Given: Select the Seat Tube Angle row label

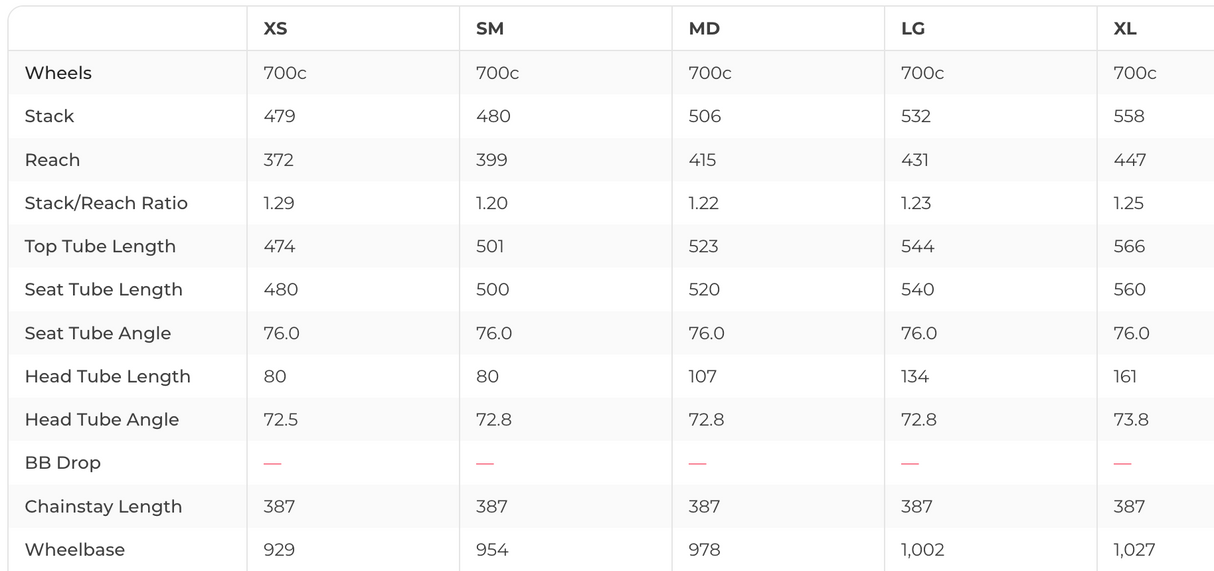Looking at the screenshot, I should 98,333.
